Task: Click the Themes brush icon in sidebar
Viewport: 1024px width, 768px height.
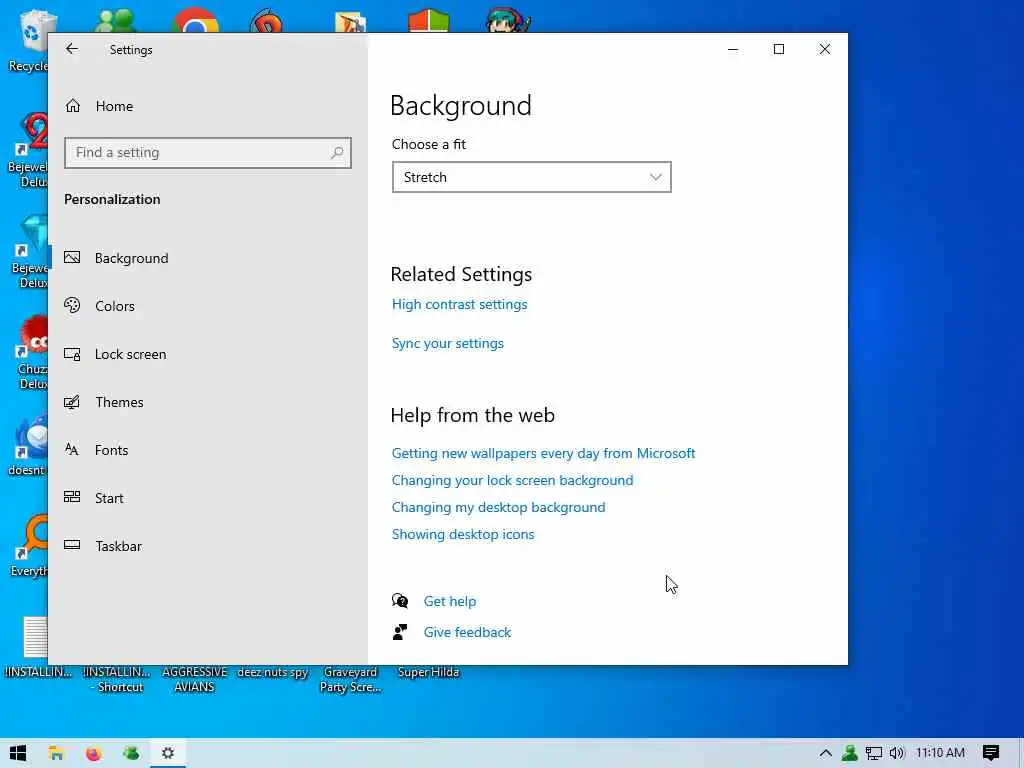Action: (72, 402)
